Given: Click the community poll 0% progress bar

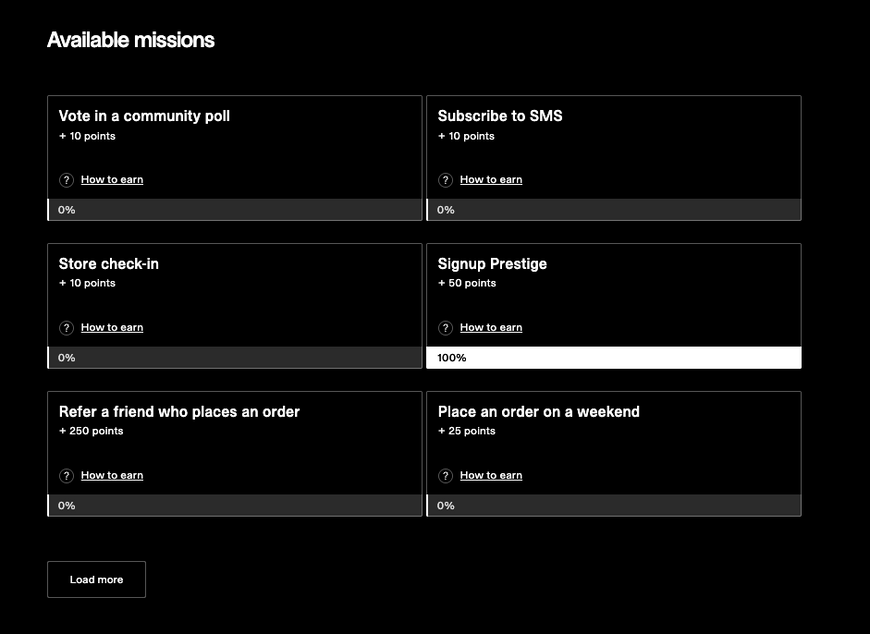Looking at the screenshot, I should point(234,210).
